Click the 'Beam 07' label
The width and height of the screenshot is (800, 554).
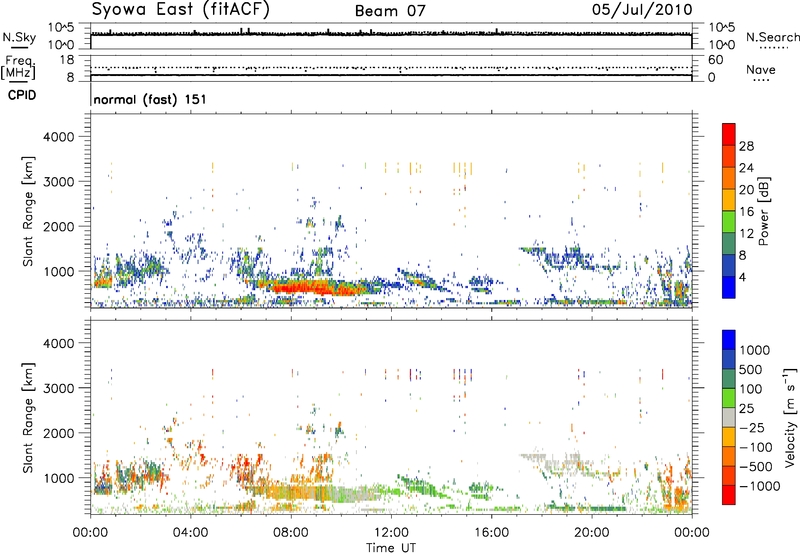390,11
